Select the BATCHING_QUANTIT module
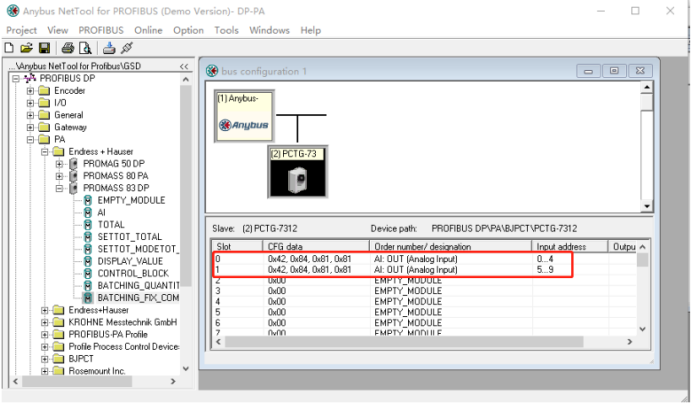 [x=138, y=286]
